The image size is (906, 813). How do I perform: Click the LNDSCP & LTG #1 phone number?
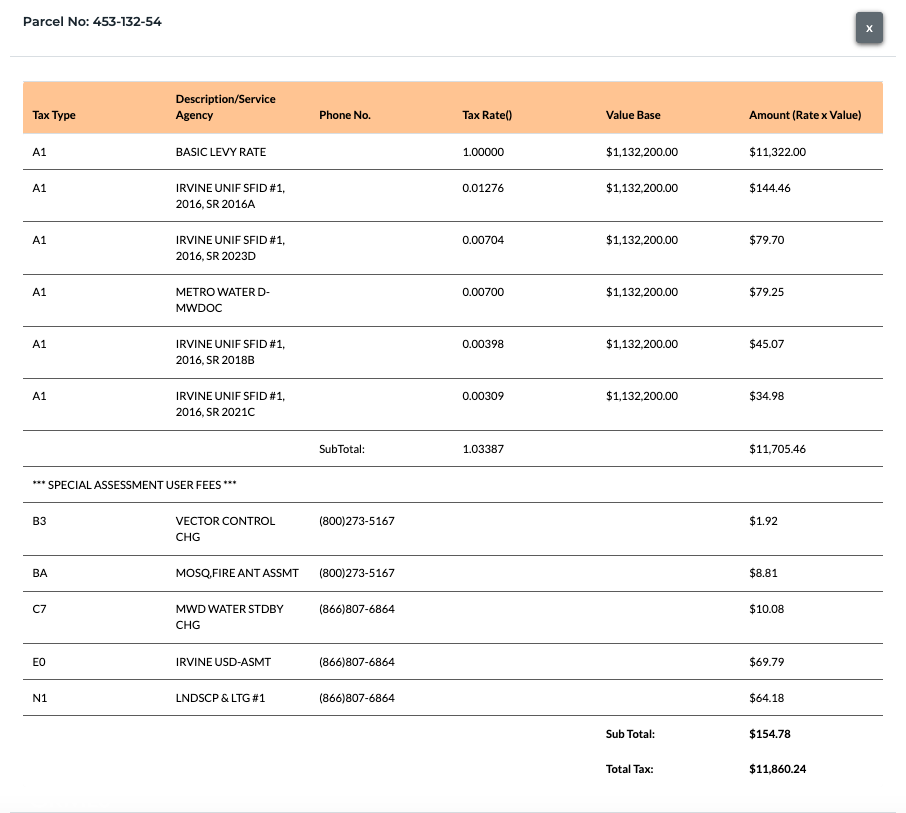(x=357, y=697)
